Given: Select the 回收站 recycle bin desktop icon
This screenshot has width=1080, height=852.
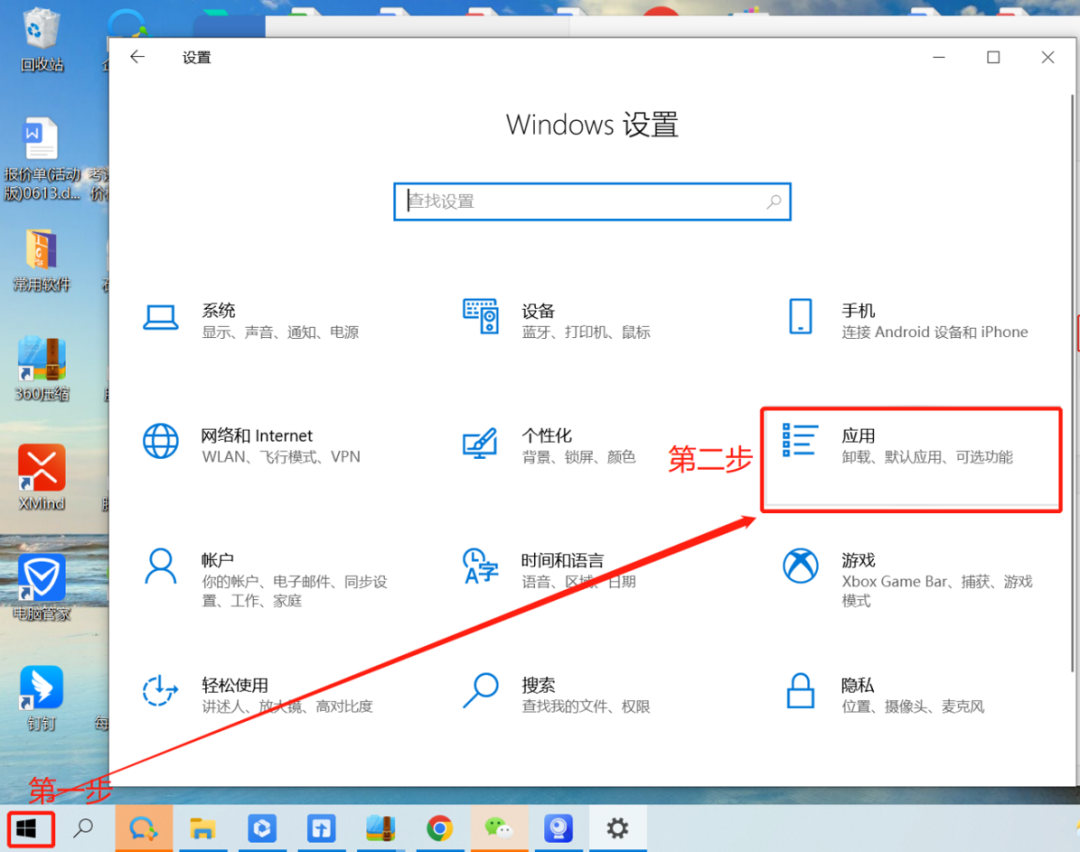Looking at the screenshot, I should point(41,40).
